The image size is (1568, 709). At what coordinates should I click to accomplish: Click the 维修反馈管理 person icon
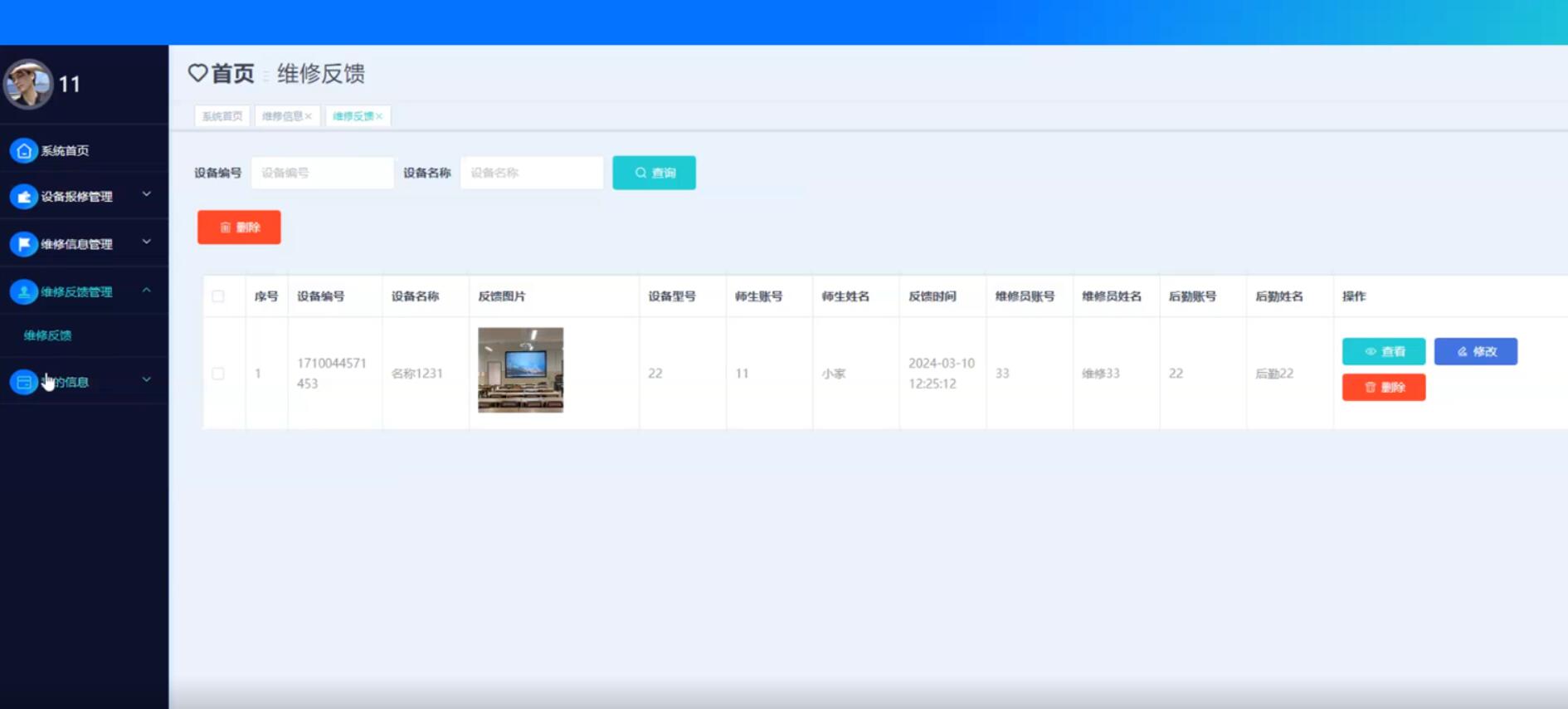[24, 291]
